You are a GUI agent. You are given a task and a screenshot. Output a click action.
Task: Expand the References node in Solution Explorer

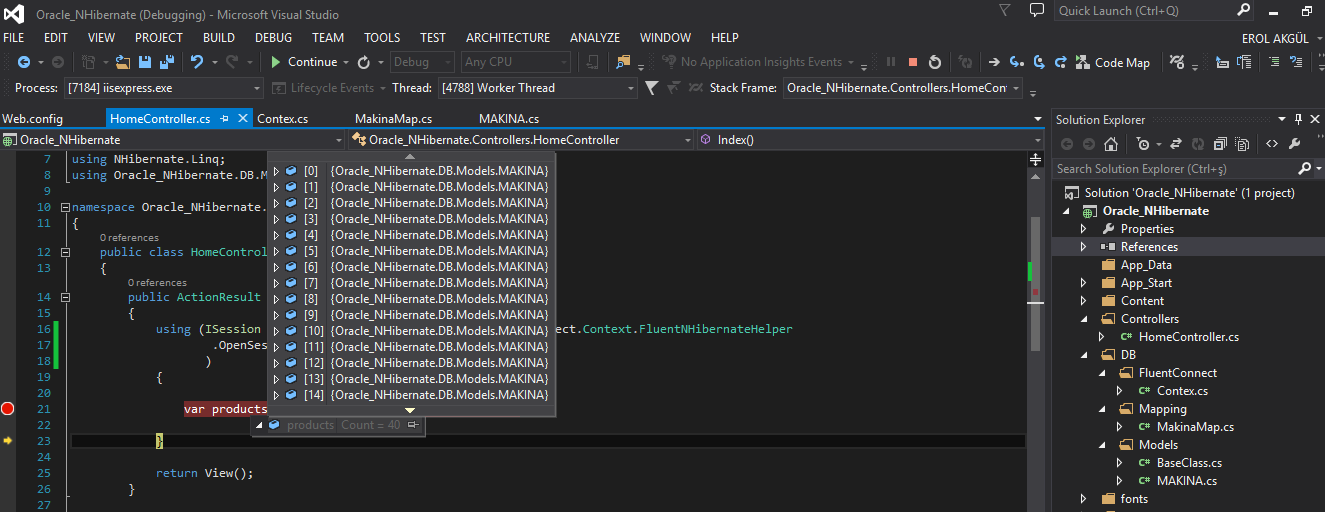pos(1083,247)
